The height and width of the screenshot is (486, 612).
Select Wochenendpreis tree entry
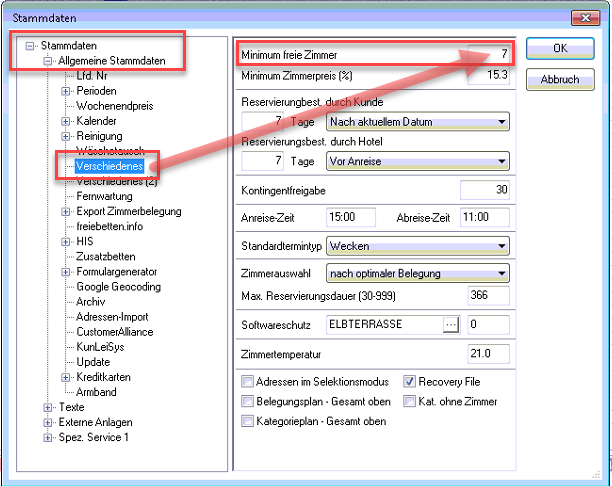(115, 106)
